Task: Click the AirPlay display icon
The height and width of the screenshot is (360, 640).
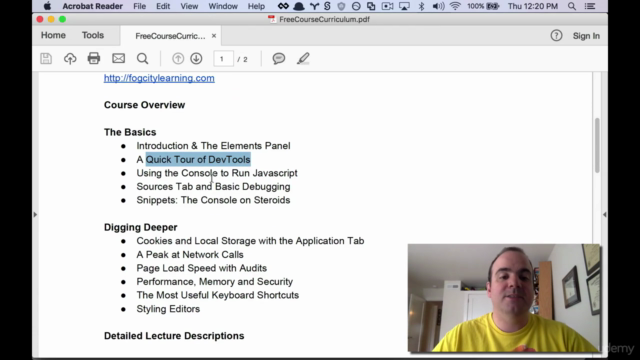Action: 404,6
